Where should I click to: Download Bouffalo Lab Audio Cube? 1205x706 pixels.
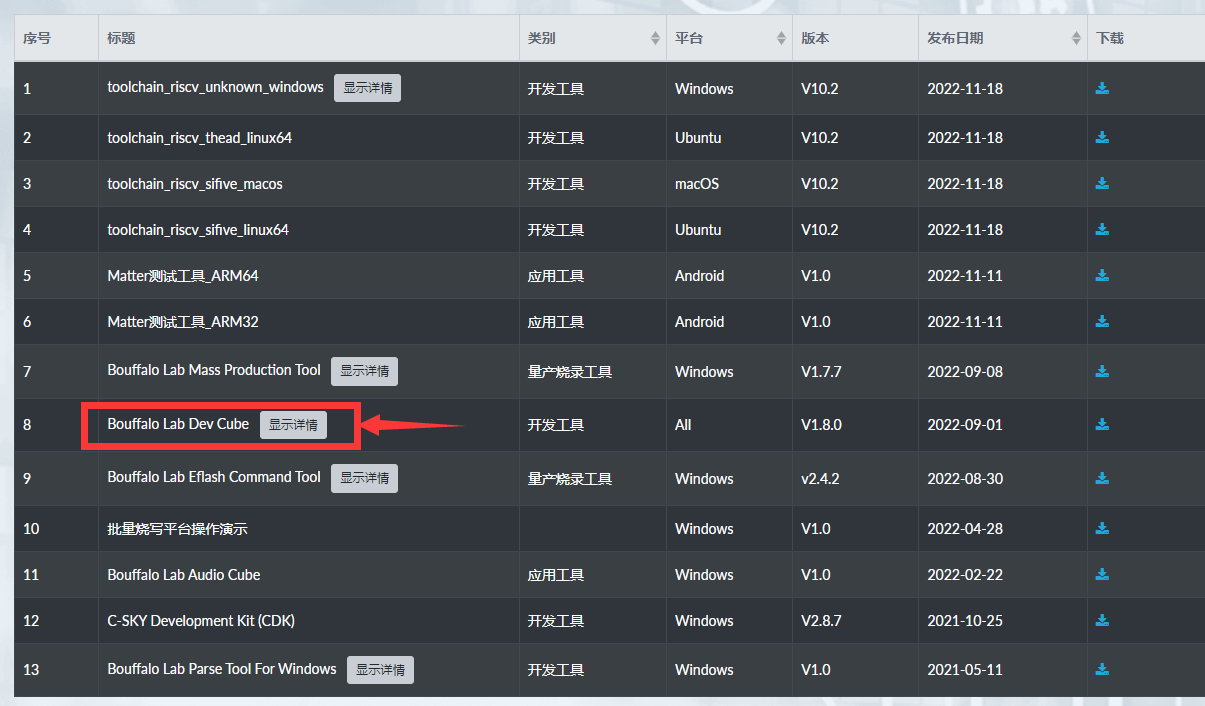pyautogui.click(x=1102, y=574)
